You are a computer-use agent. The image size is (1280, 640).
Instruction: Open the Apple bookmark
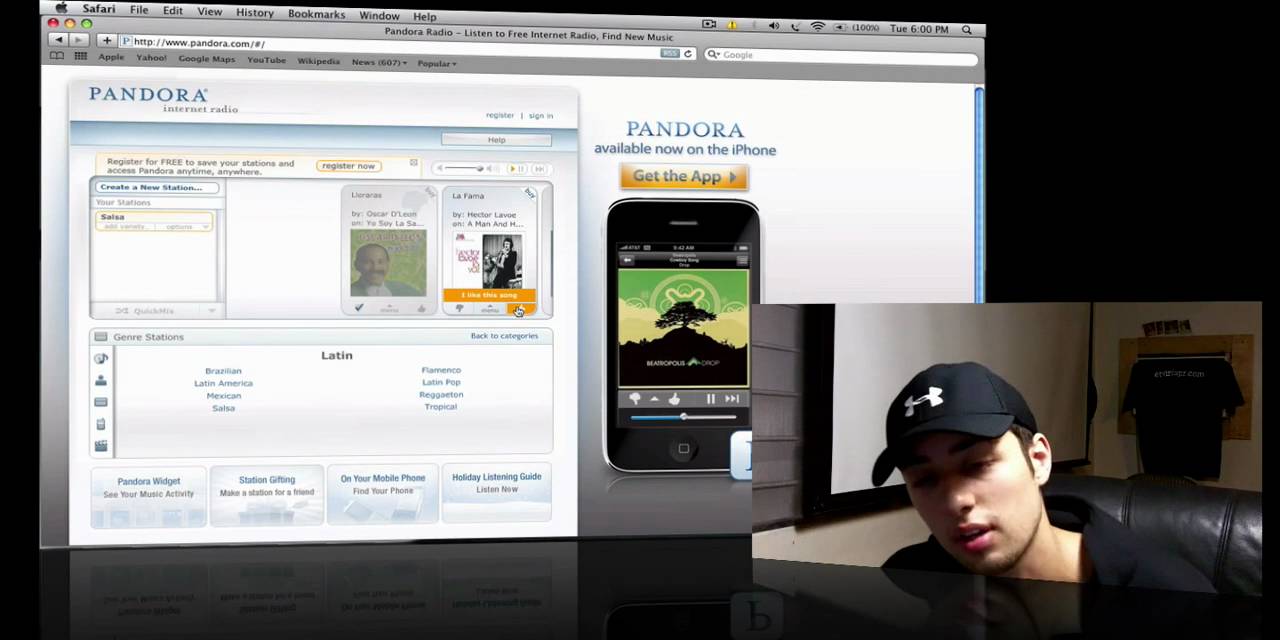pos(111,58)
